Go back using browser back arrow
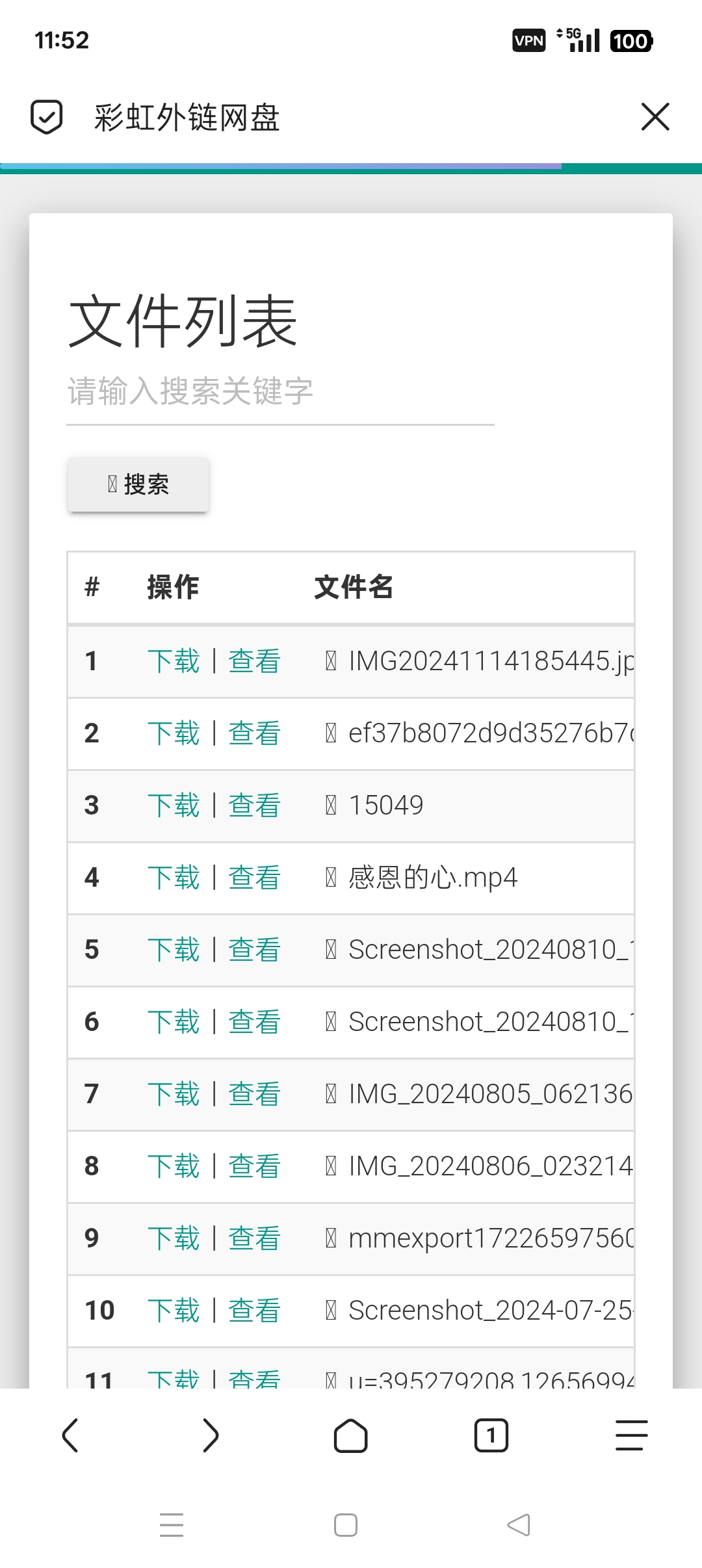Screen dimensions: 702x1568 70,1435
